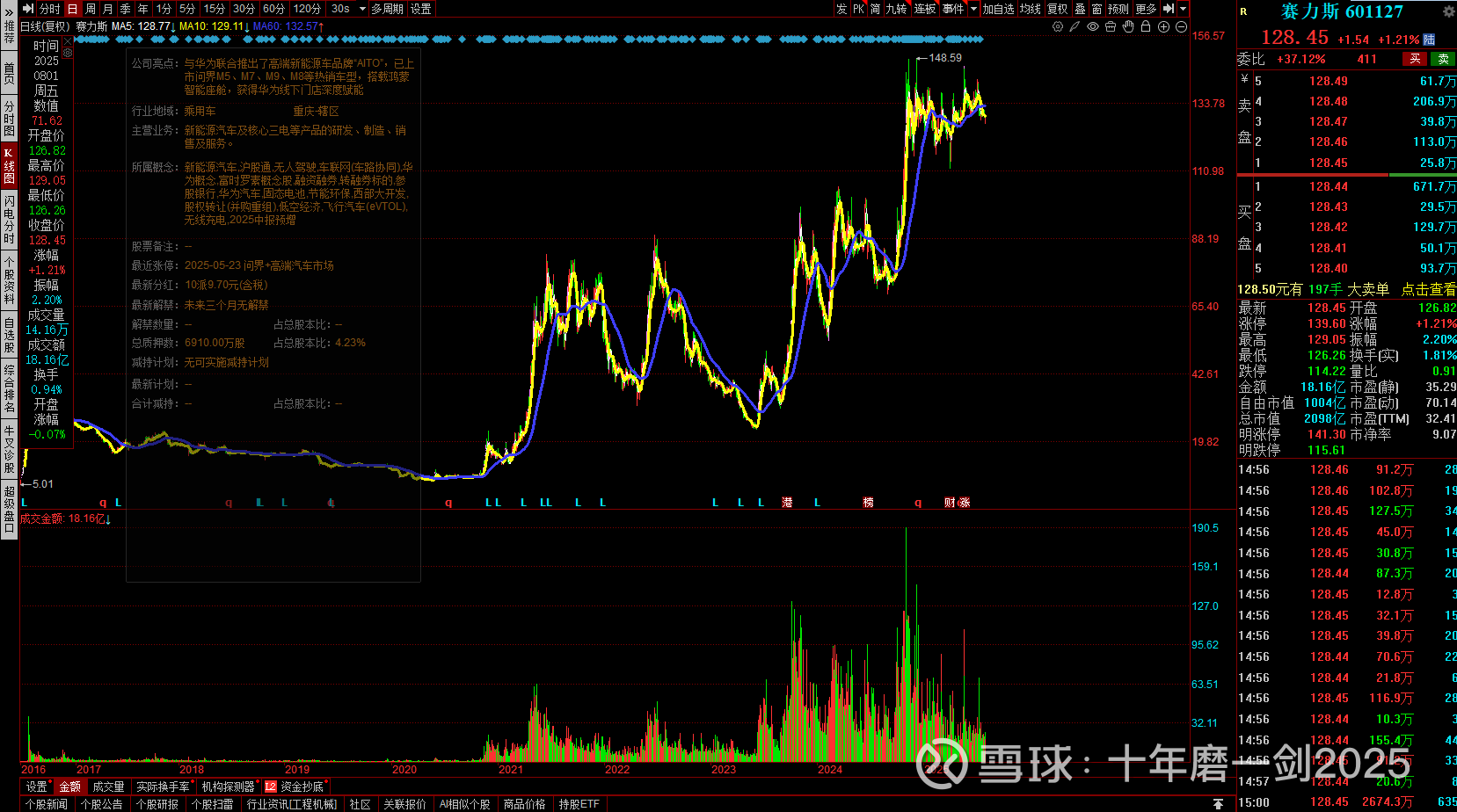Click 设置 tab below volume chart

click(36, 787)
